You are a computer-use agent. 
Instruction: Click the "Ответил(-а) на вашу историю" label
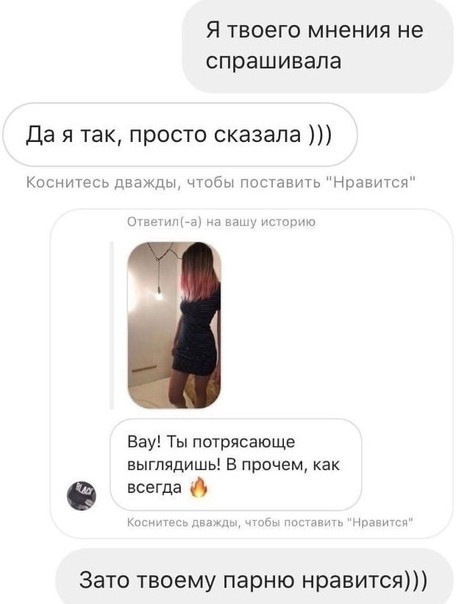pyautogui.click(x=221, y=222)
